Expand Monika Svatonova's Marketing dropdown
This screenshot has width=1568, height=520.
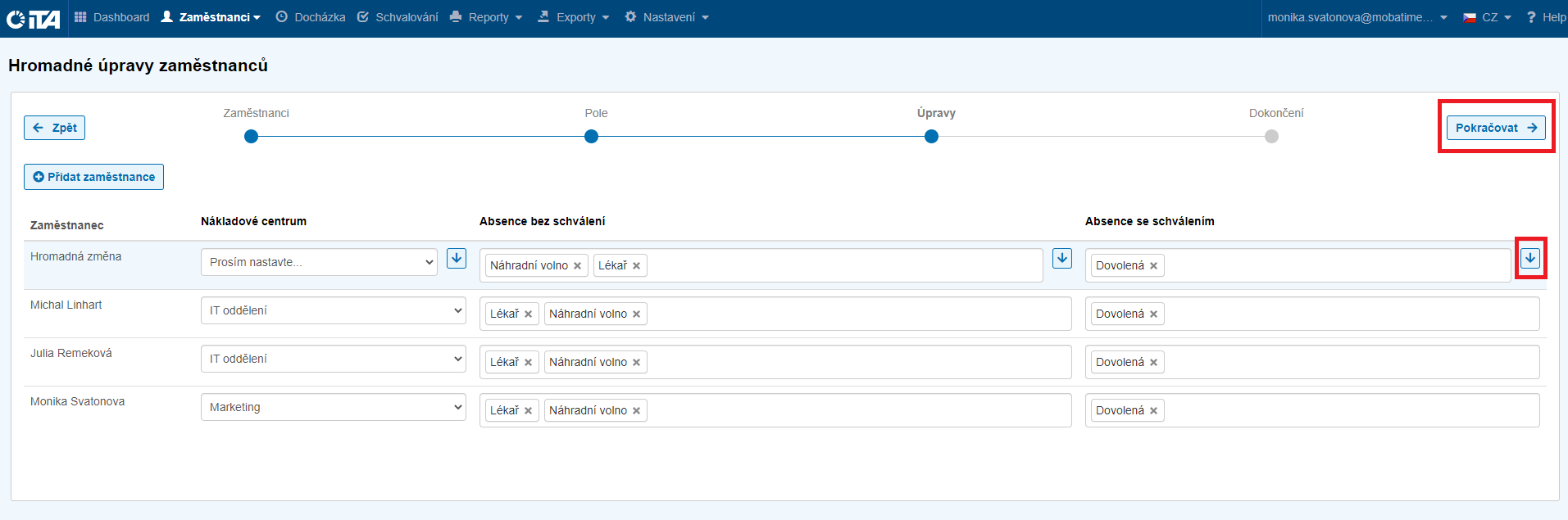[333, 407]
